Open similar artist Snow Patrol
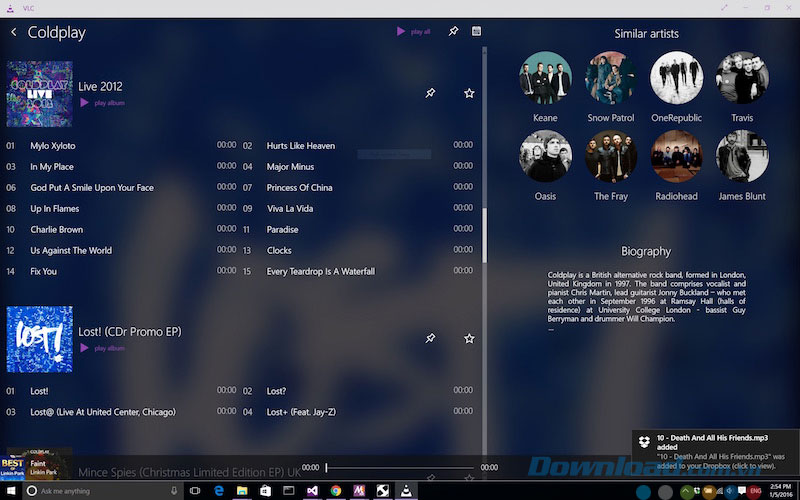This screenshot has width=800, height=500. pos(611,78)
